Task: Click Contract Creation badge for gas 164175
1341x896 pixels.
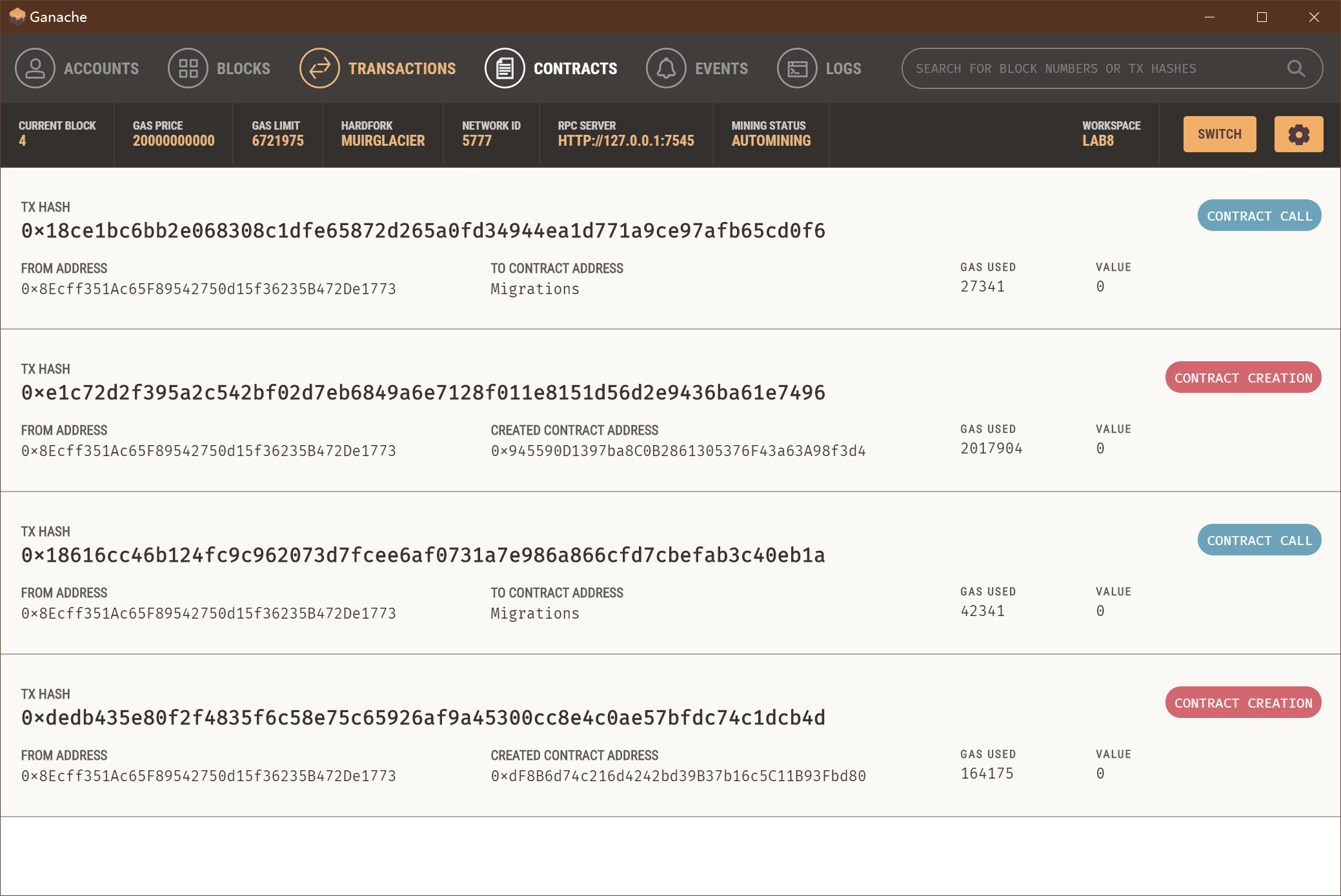Action: click(1243, 702)
